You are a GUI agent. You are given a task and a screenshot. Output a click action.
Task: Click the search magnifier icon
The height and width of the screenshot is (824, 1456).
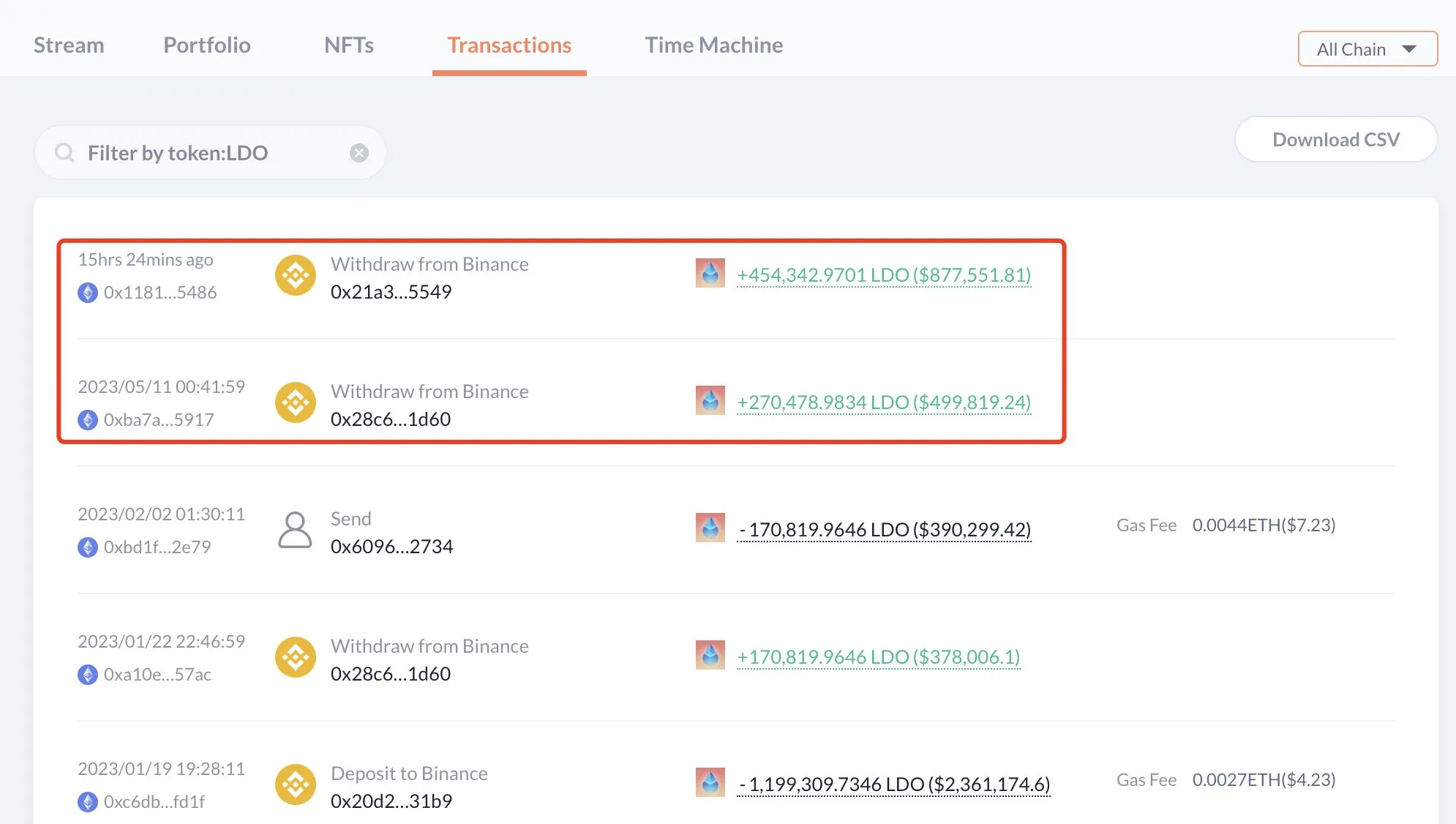[x=64, y=153]
